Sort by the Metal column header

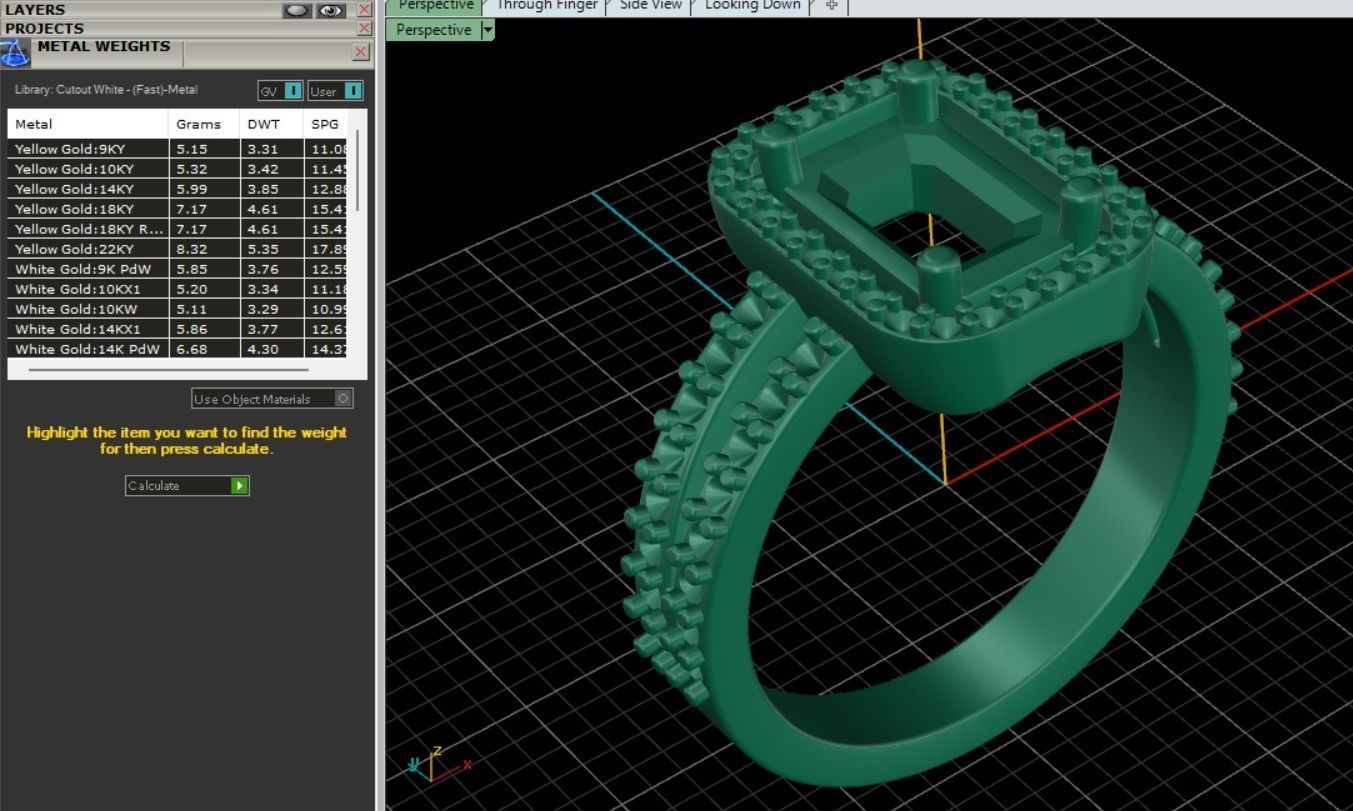(88, 124)
